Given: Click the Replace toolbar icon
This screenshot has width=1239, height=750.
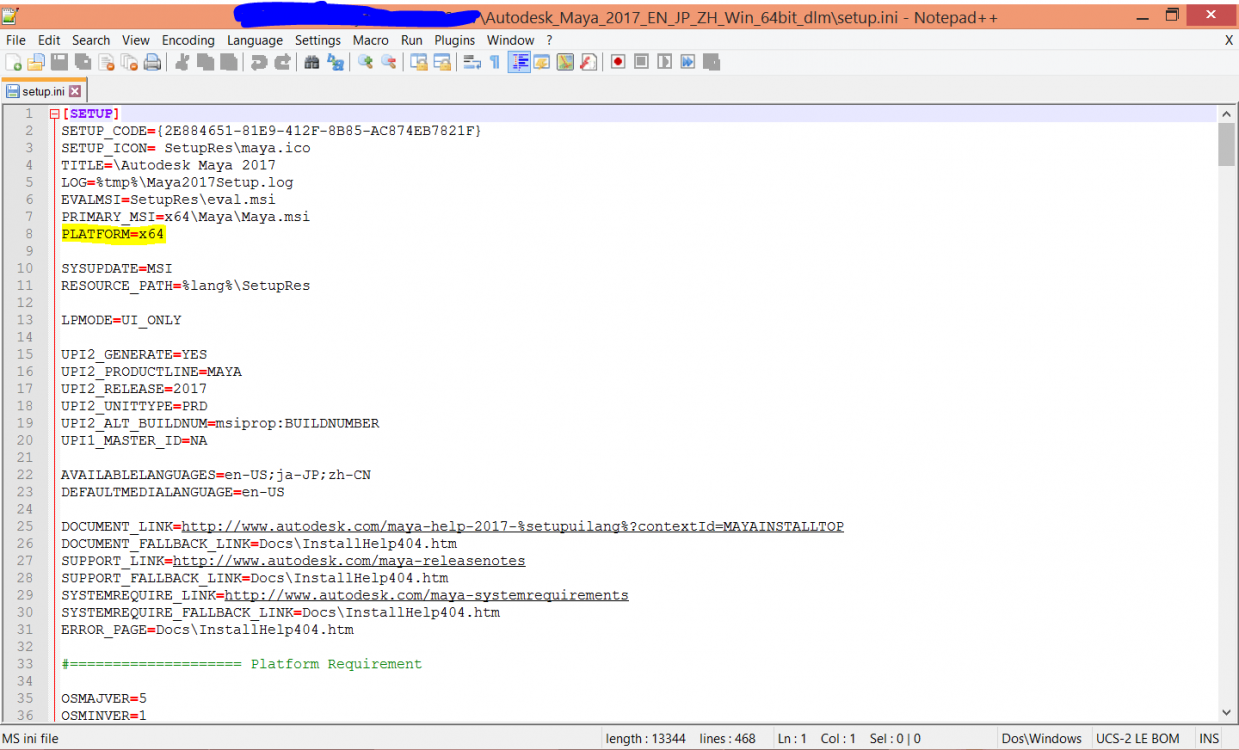Looking at the screenshot, I should [335, 62].
